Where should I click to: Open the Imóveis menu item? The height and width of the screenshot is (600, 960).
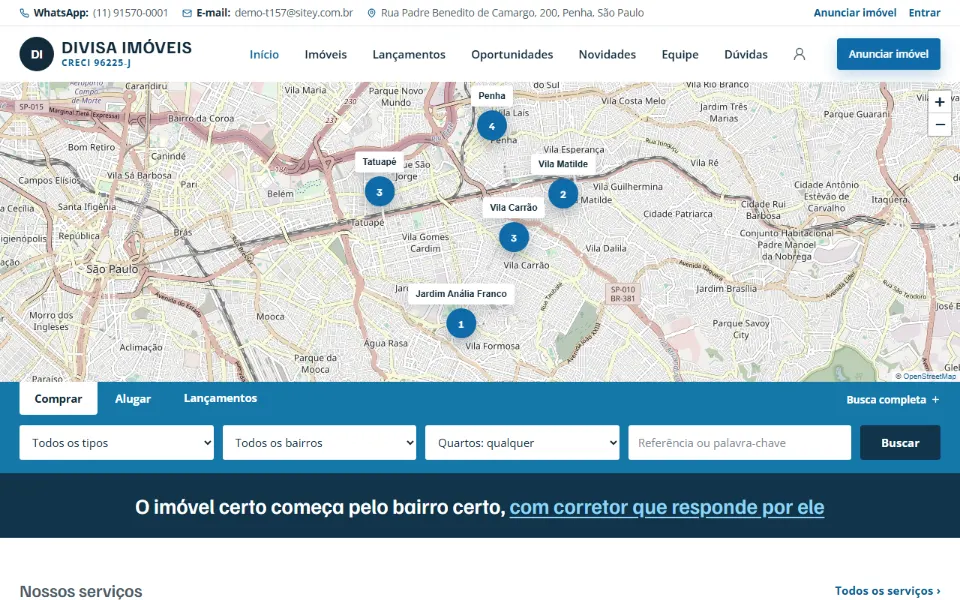326,54
